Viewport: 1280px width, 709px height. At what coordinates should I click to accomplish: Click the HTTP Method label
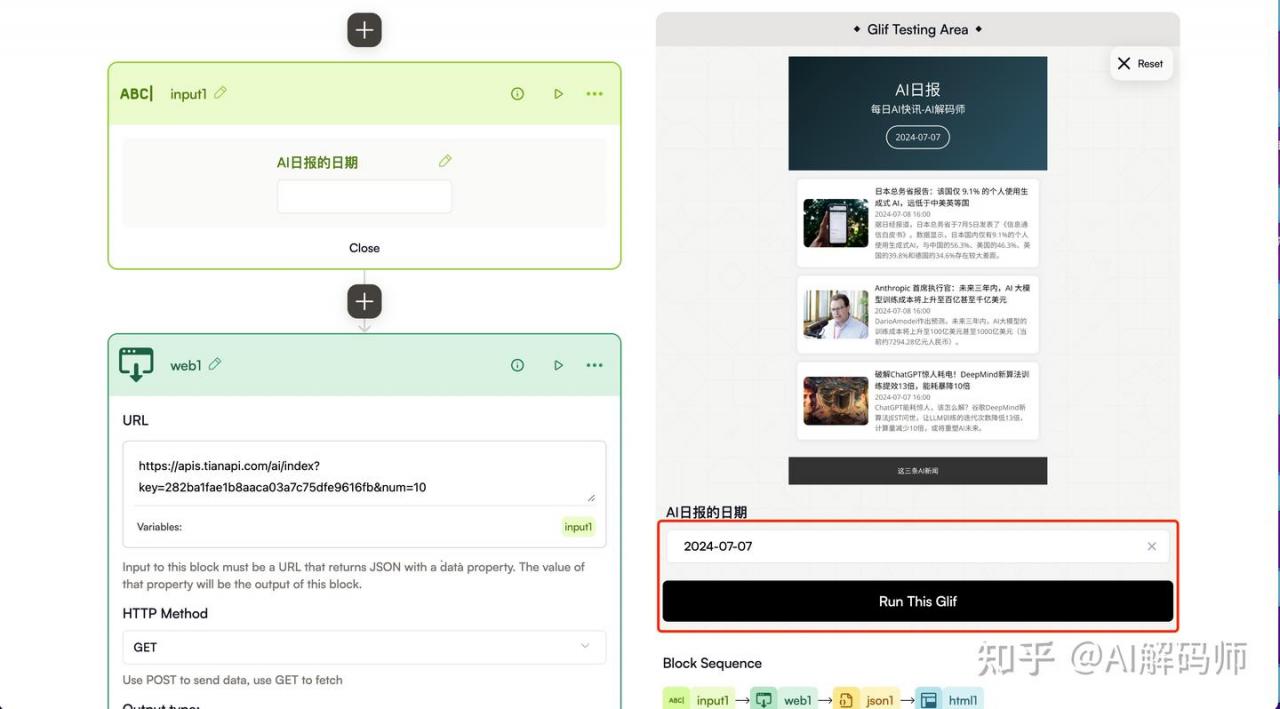[x=165, y=613]
